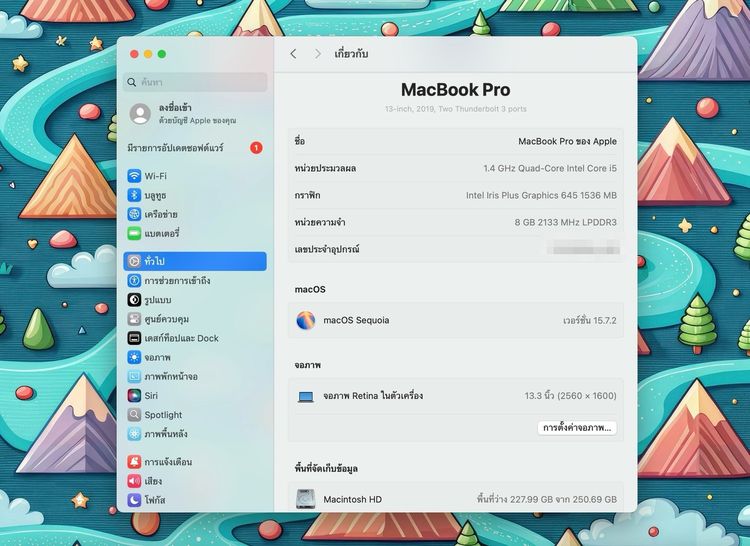
Task: Open Focus (โฟกัส) moon icon
Action: [x=134, y=500]
